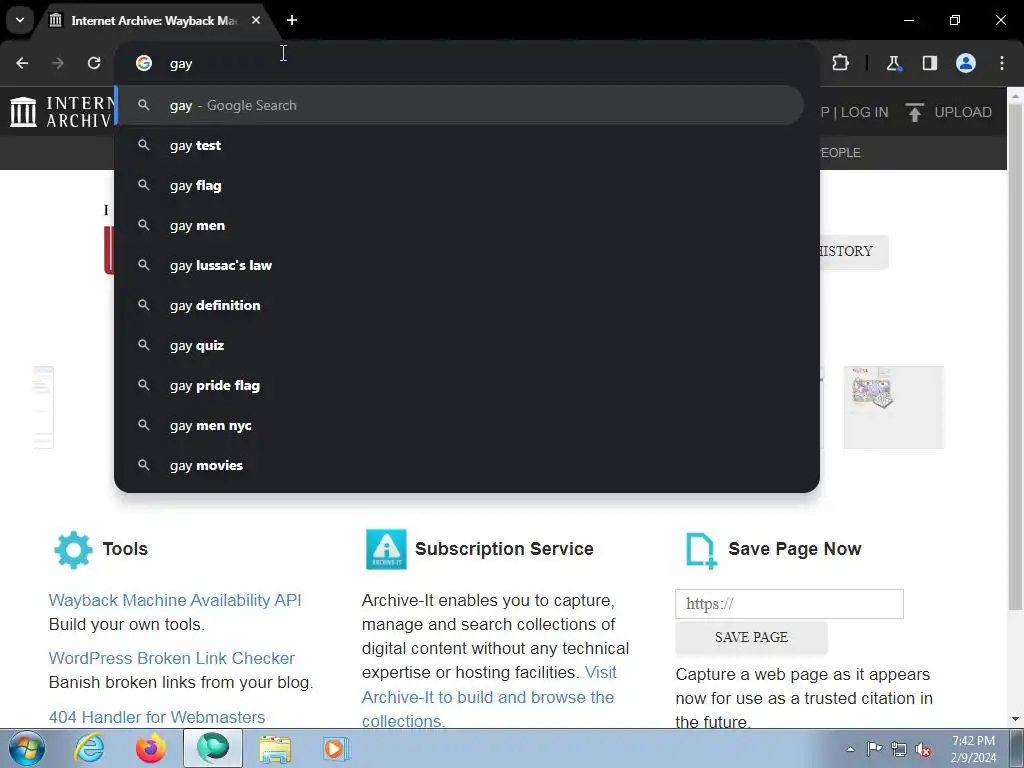Click the LOG IN link
Viewport: 1024px width, 768px height.
(864, 112)
